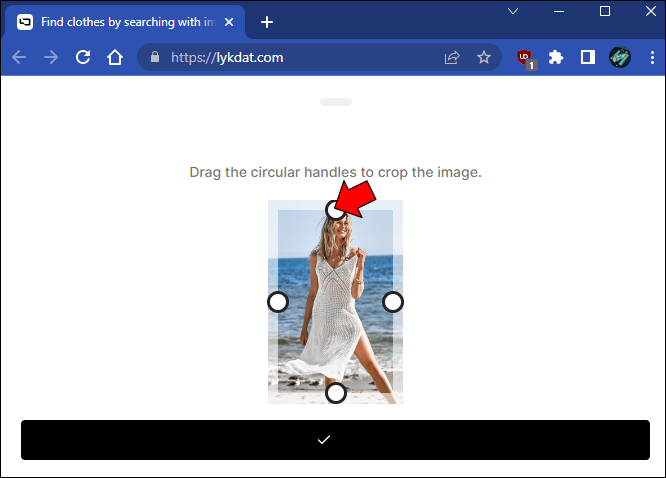666x478 pixels.
Task: Open the uBlock Origin extension
Action: point(527,59)
